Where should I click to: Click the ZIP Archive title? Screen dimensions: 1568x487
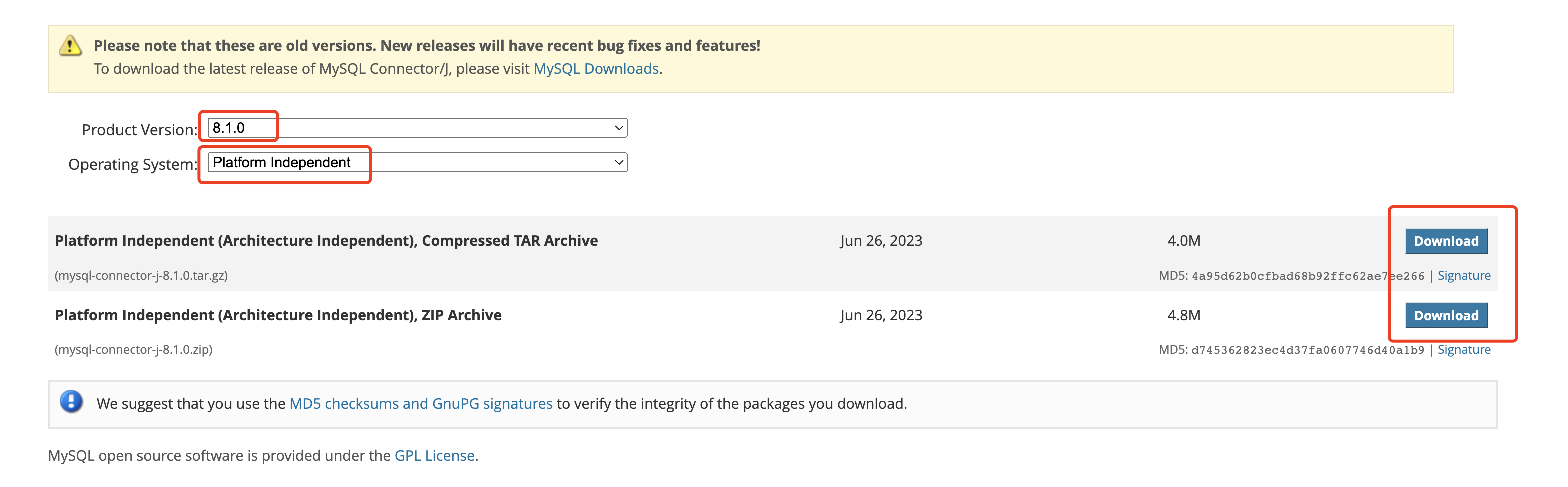pyautogui.click(x=278, y=315)
